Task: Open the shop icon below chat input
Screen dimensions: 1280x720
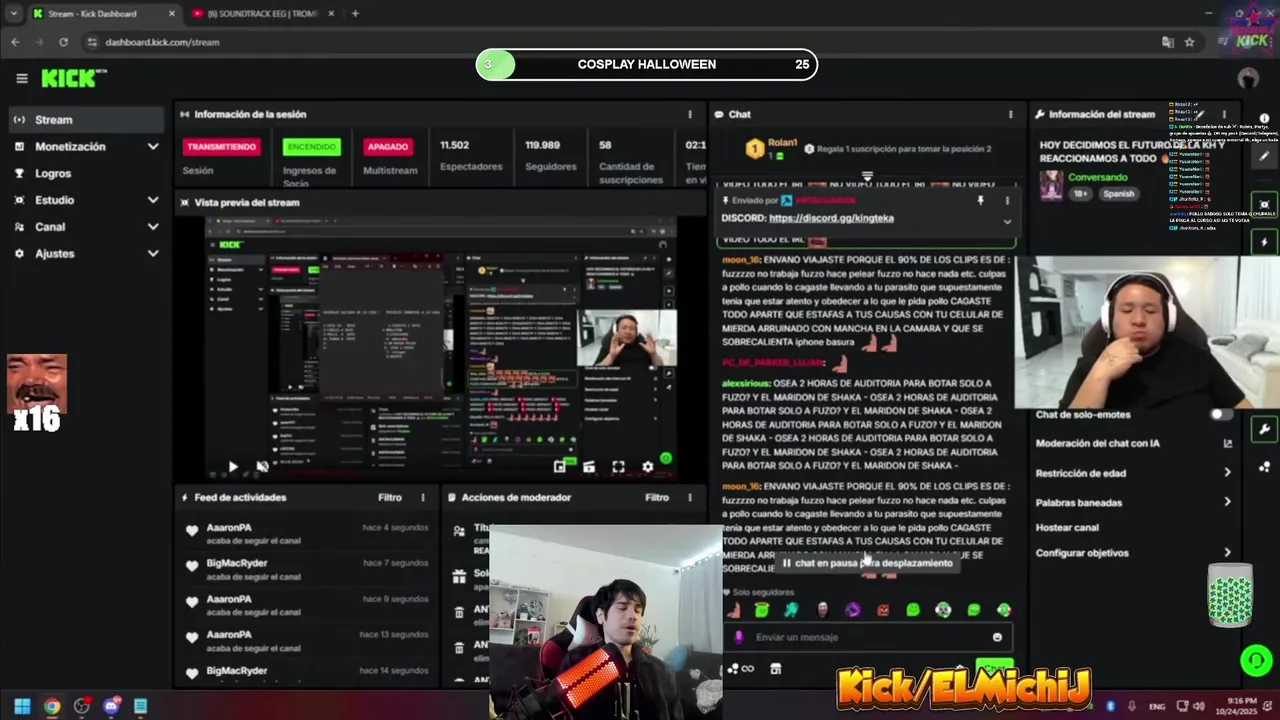Action: coord(775,669)
